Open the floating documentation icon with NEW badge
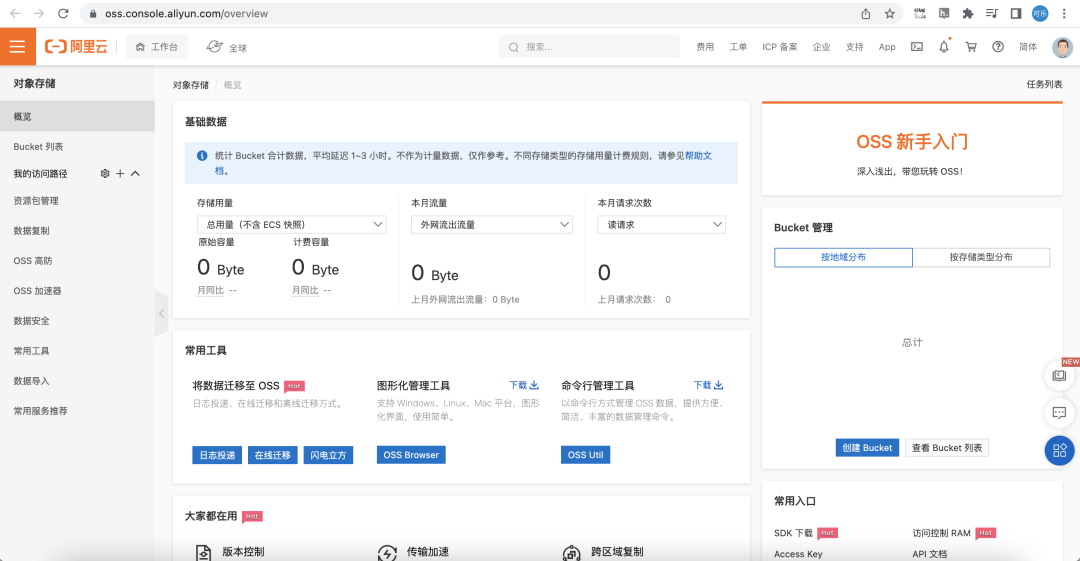Image resolution: width=1080 pixels, height=561 pixels. (1059, 376)
